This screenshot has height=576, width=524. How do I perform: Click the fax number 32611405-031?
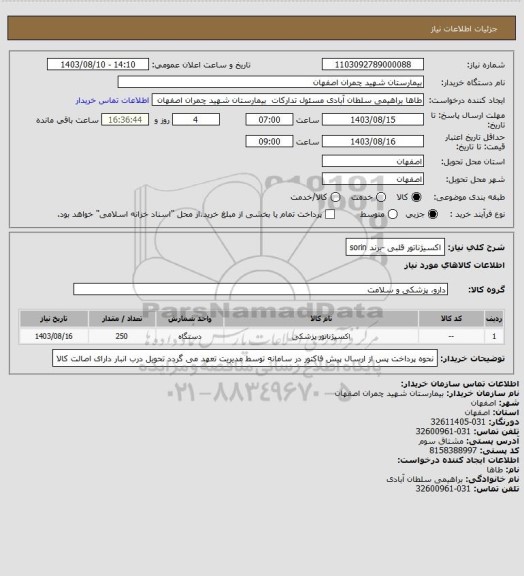pyautogui.click(x=457, y=422)
